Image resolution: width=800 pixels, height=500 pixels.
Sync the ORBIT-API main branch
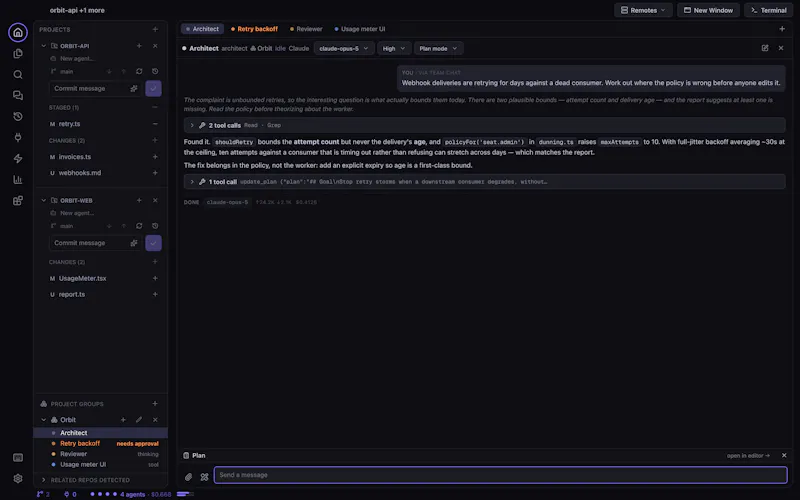[139, 71]
